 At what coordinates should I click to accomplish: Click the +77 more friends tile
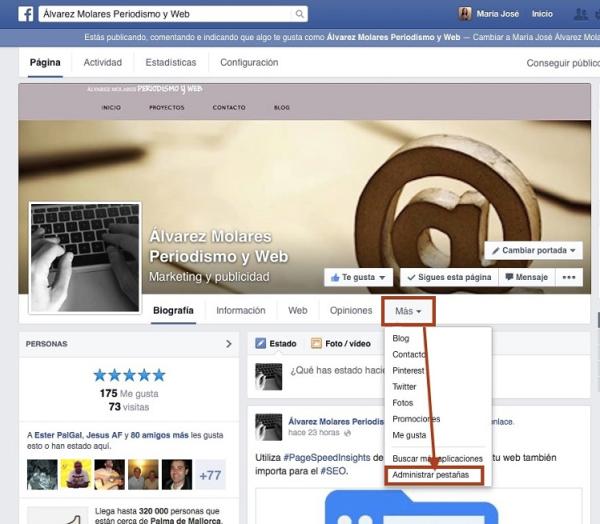(x=210, y=475)
